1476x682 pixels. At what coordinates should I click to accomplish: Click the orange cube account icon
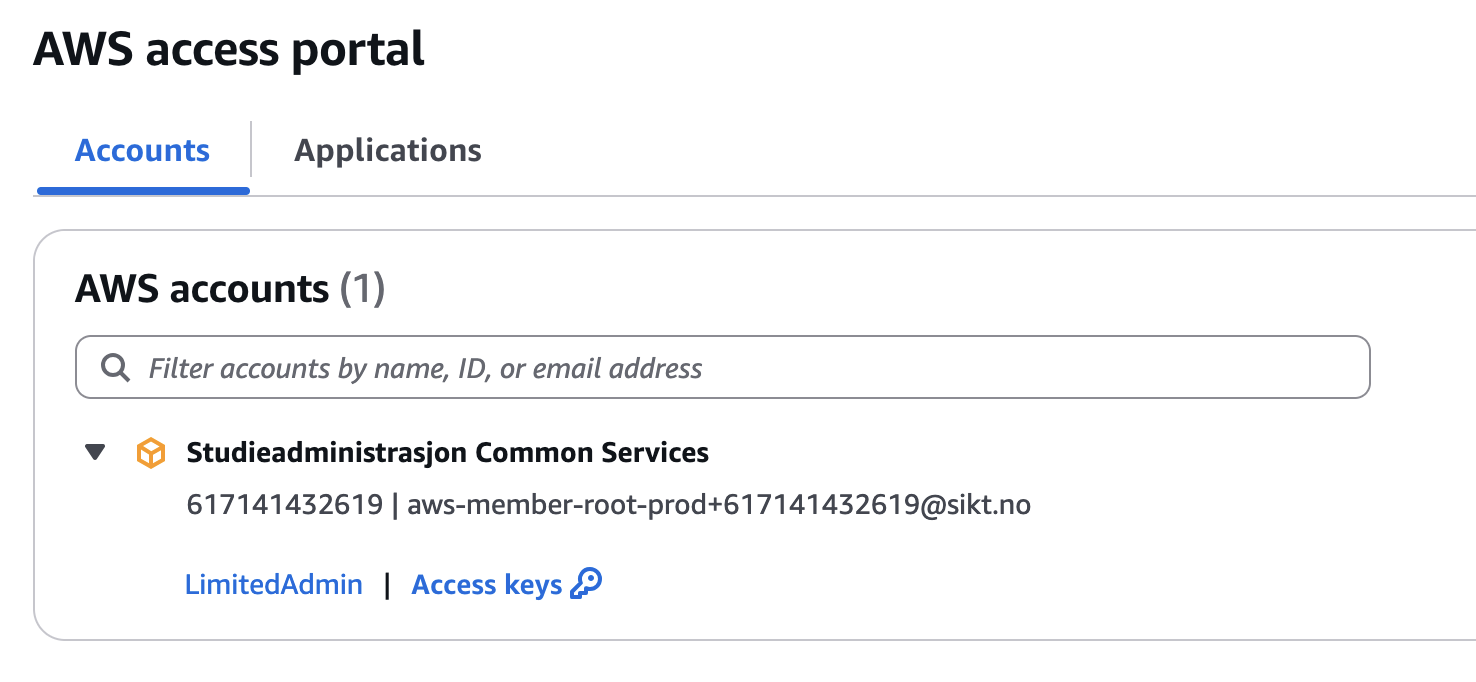pyautogui.click(x=150, y=453)
